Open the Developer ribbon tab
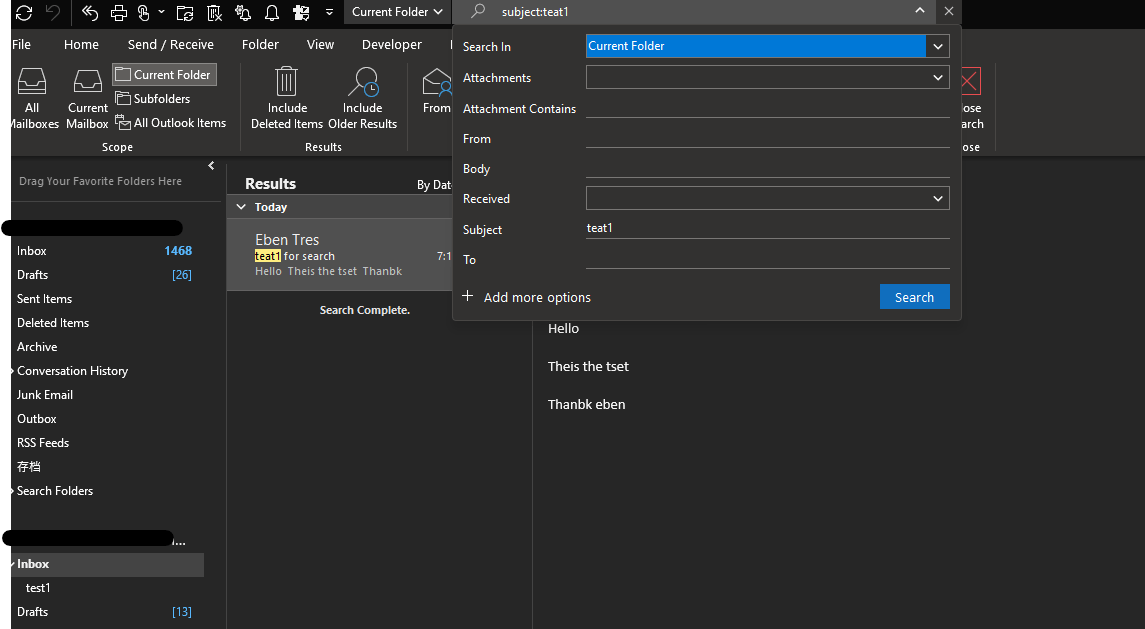 click(391, 45)
